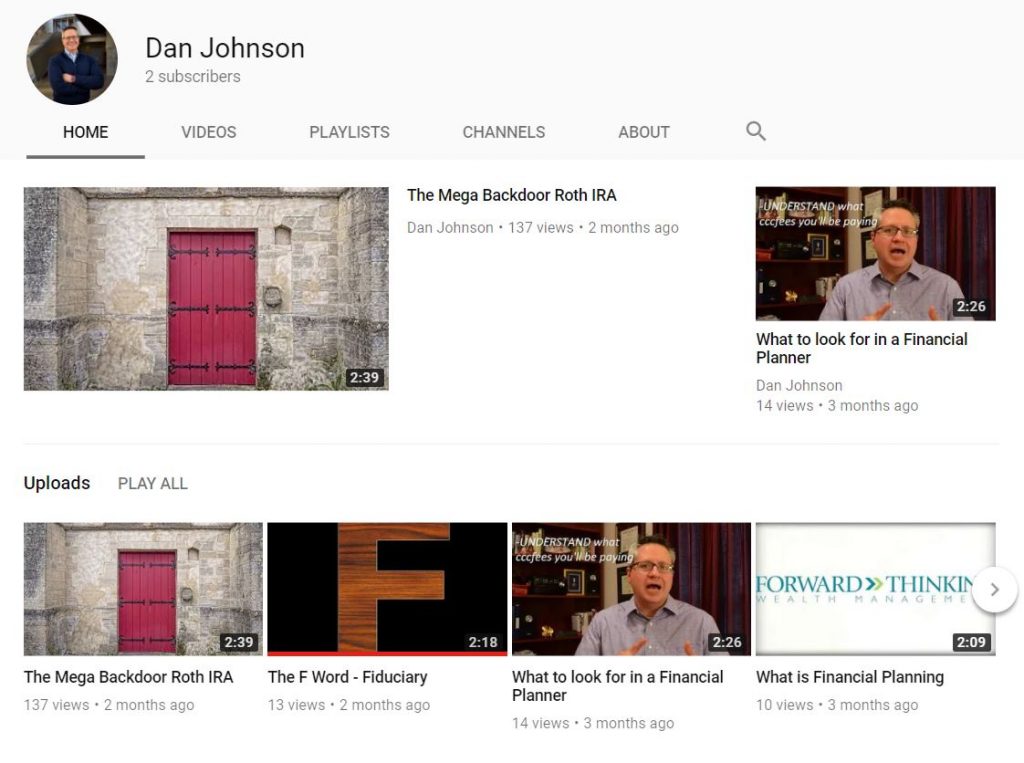This screenshot has height=763, width=1024.
Task: Open the Uploads section heading
Action: [57, 483]
